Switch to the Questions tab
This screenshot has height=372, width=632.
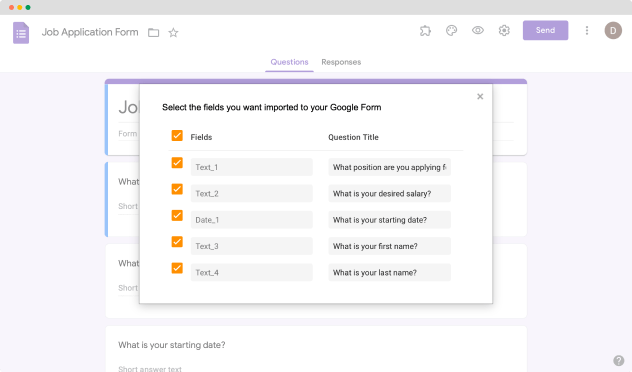click(289, 62)
